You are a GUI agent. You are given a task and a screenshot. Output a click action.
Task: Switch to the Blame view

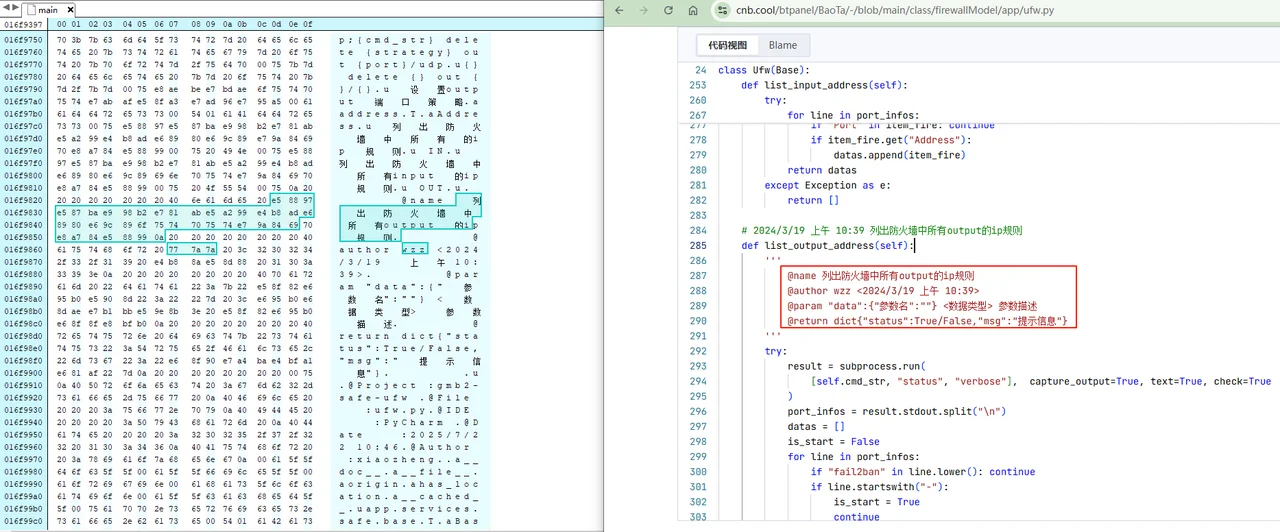783,45
